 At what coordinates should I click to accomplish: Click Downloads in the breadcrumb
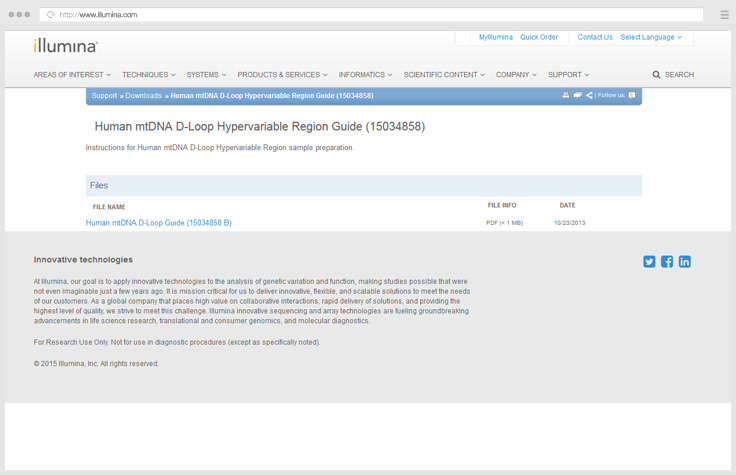click(143, 96)
